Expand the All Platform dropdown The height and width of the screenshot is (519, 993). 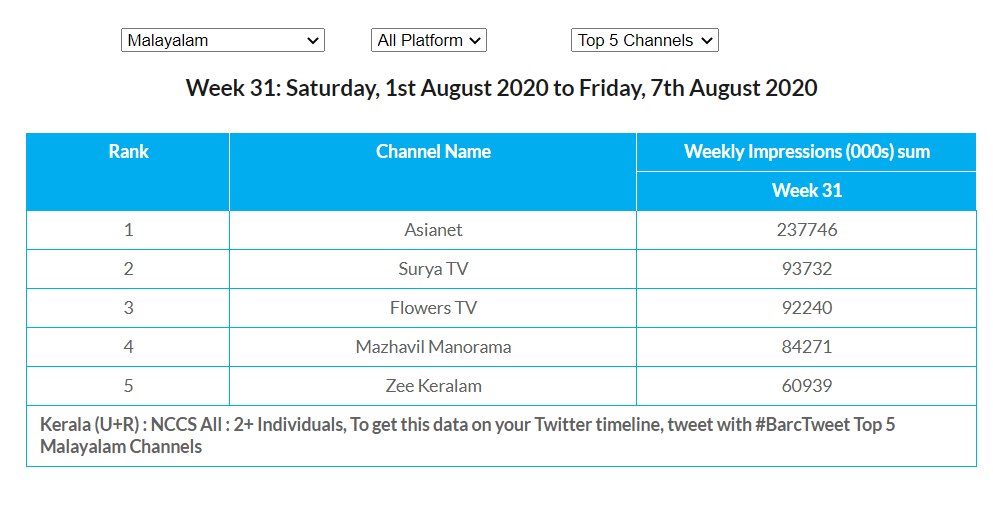coord(428,40)
